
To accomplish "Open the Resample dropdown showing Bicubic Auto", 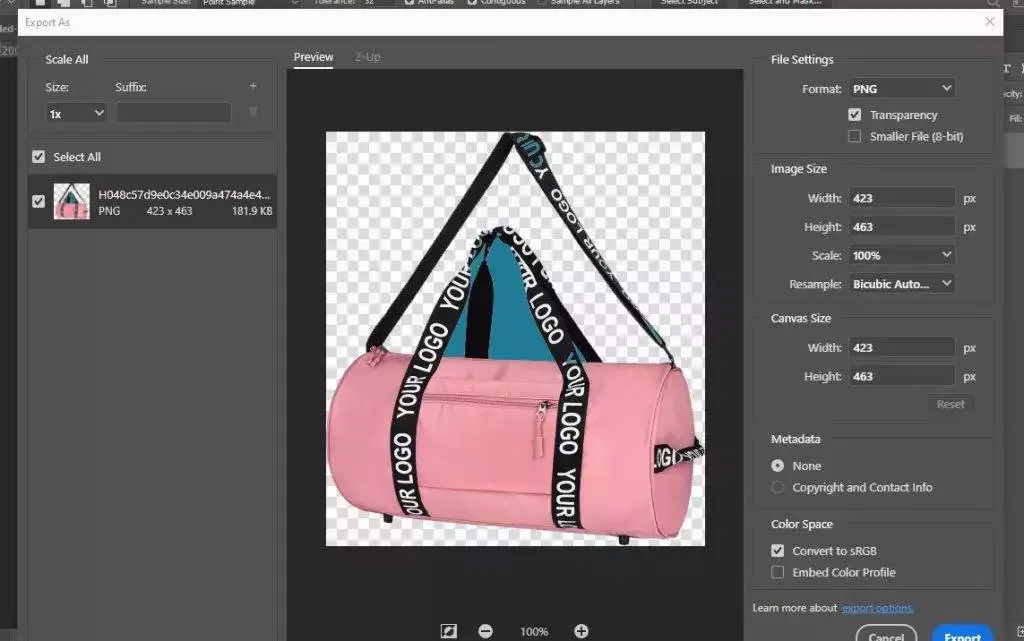I will (901, 284).
